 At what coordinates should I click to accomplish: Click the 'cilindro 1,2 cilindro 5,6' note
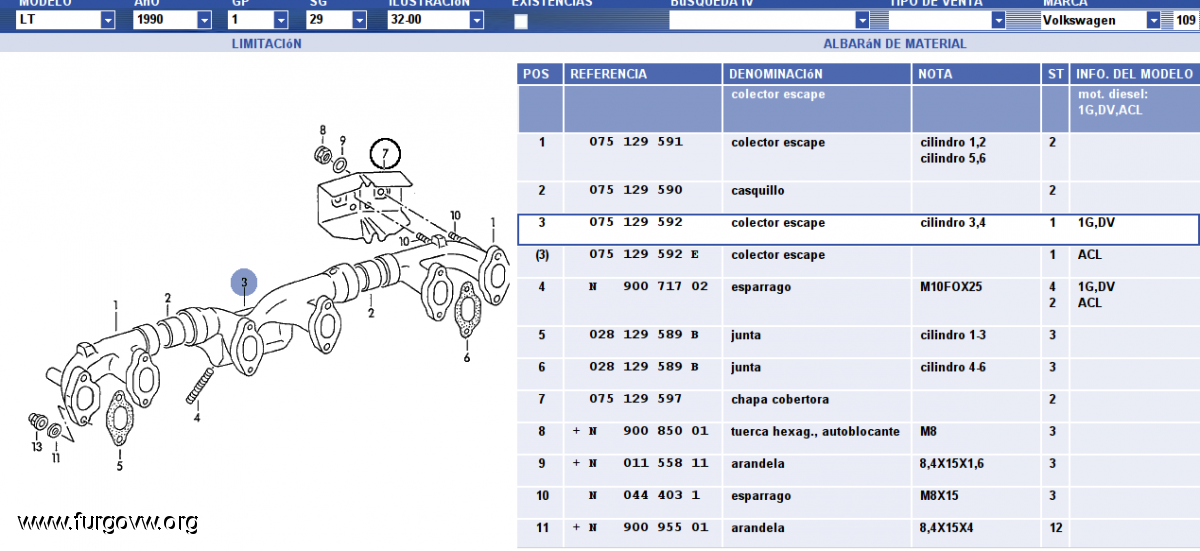tap(953, 150)
